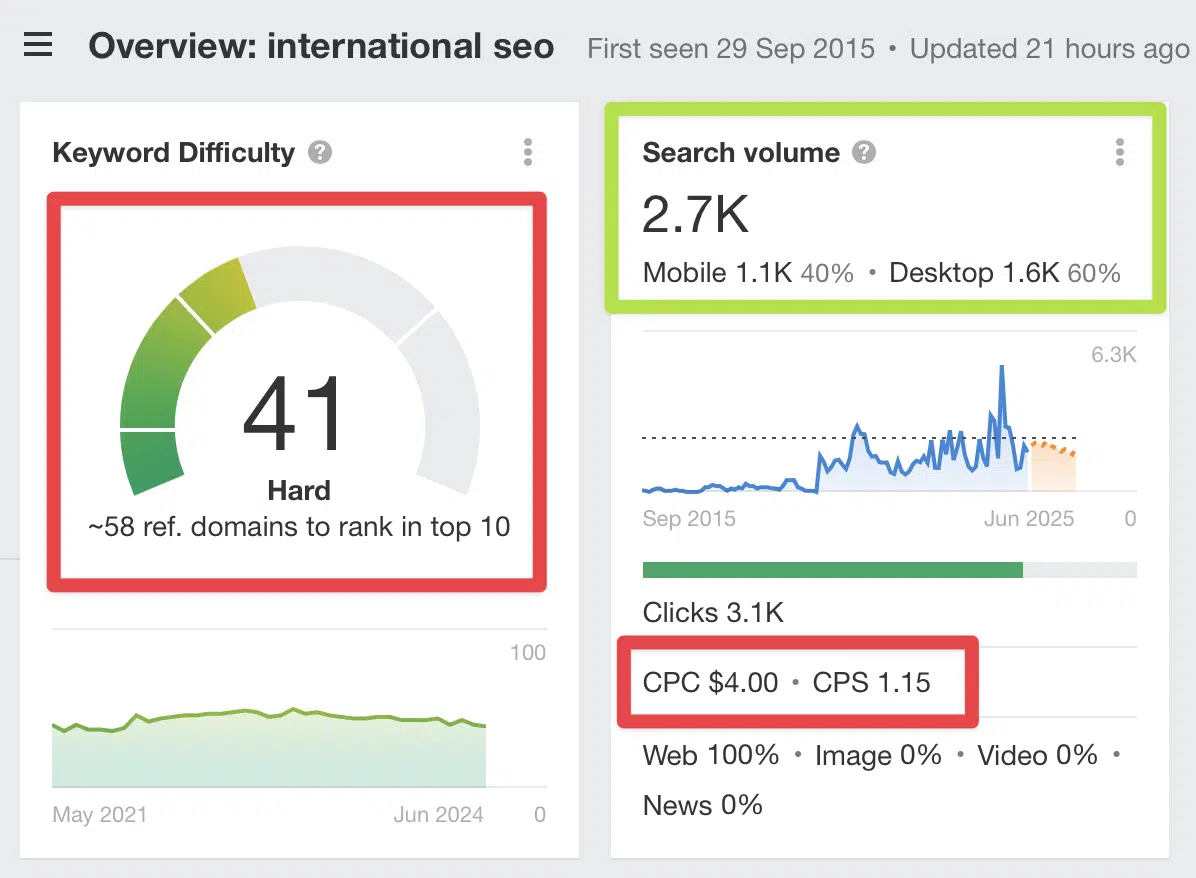Click the CPC $4.00 value

tap(710, 683)
